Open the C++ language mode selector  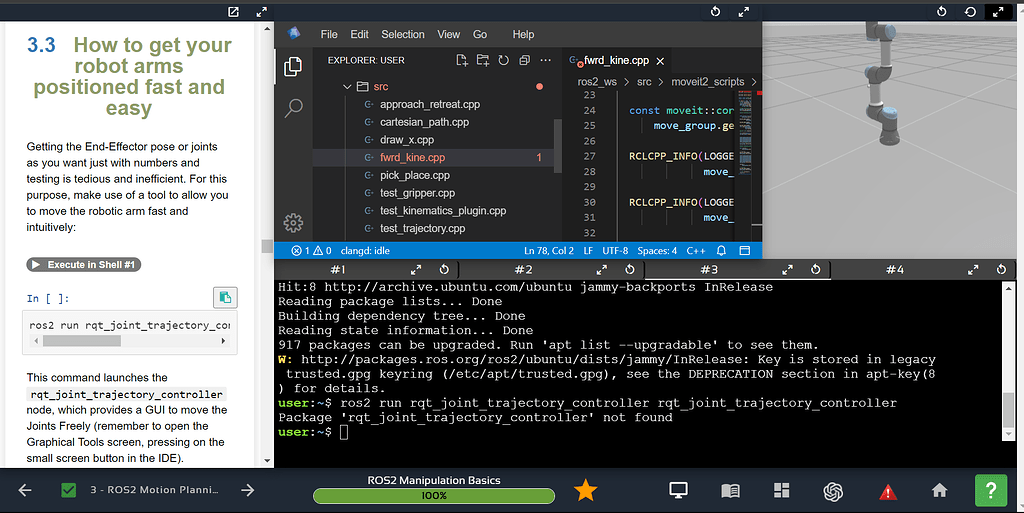pyautogui.click(x=696, y=250)
